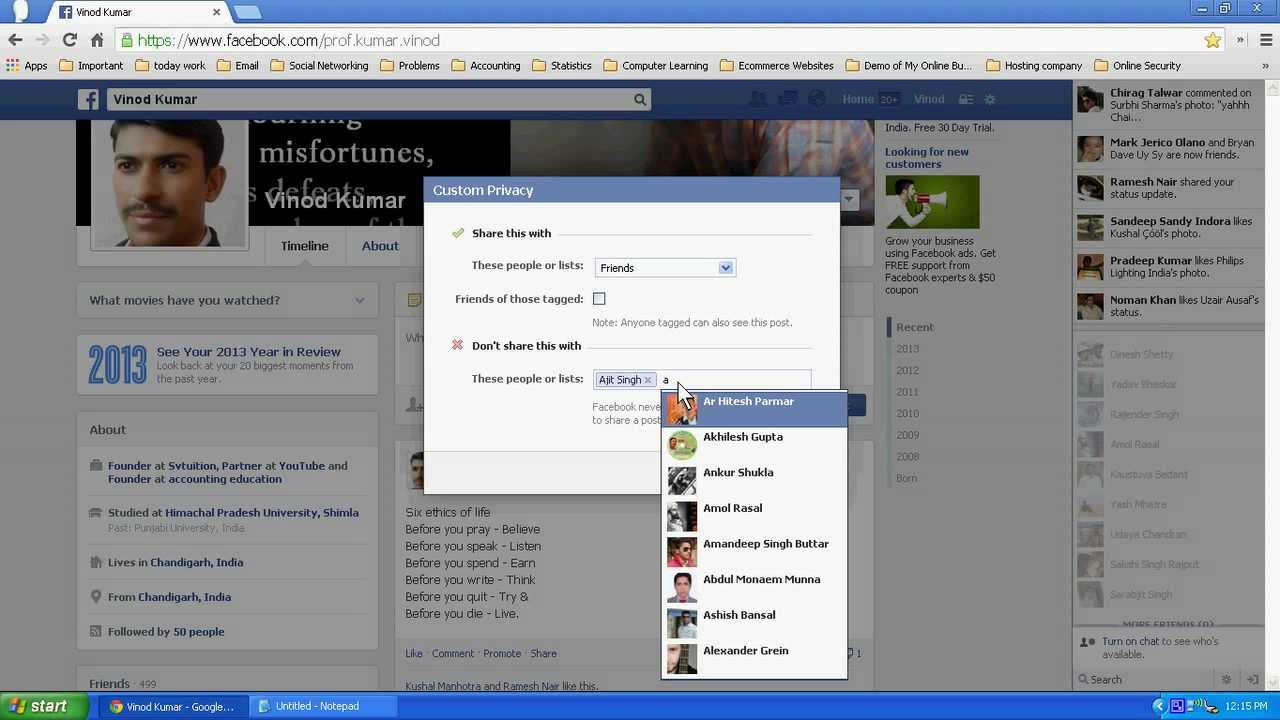Open Facebook notifications globe icon
This screenshot has height=720, width=1280.
[817, 99]
